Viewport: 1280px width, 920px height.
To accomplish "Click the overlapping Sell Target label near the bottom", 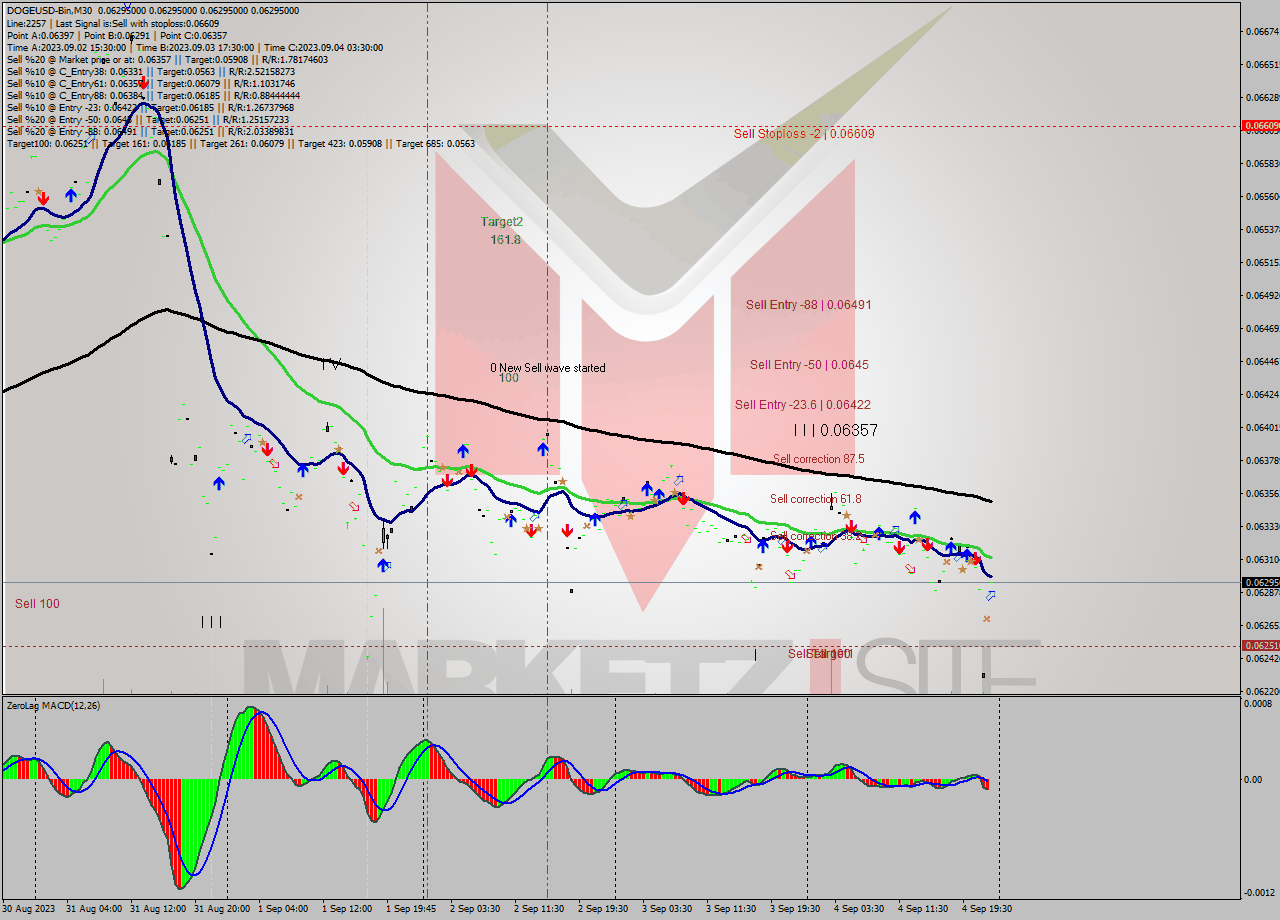I will [x=819, y=654].
